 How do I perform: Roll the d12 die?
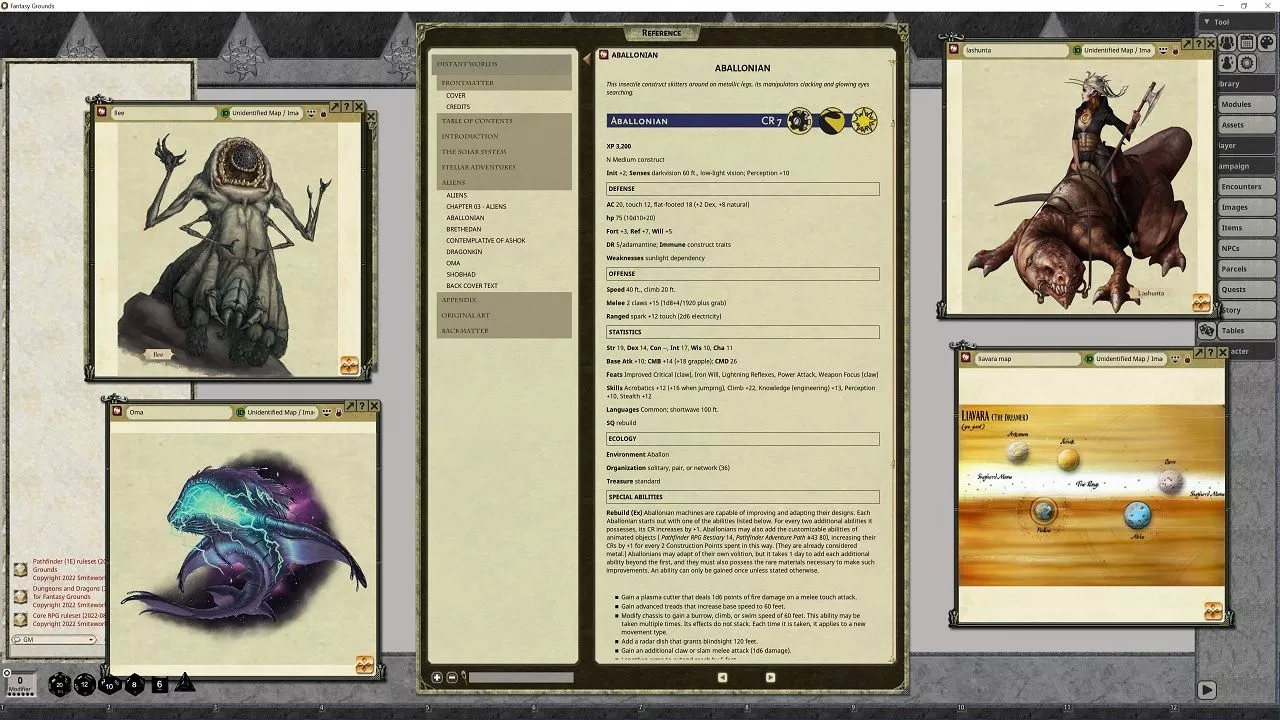pyautogui.click(x=85, y=685)
